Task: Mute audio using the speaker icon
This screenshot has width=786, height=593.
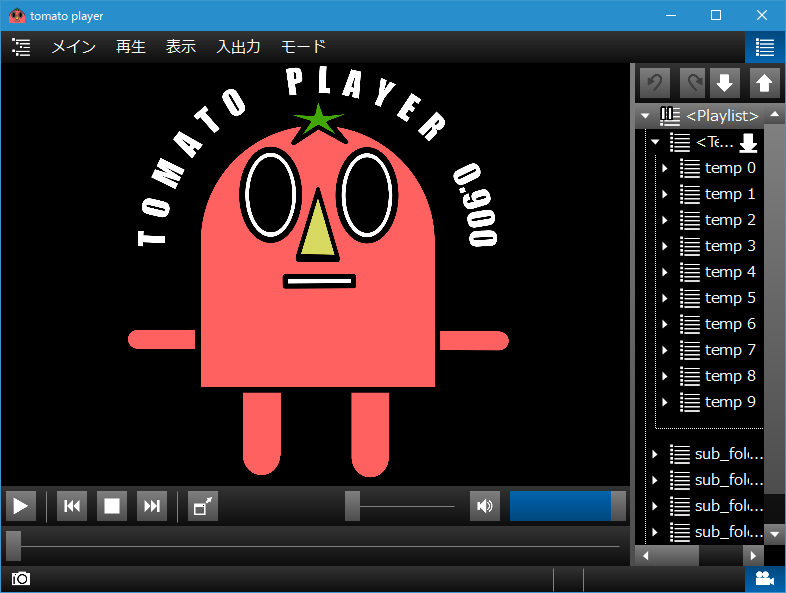Action: 485,506
